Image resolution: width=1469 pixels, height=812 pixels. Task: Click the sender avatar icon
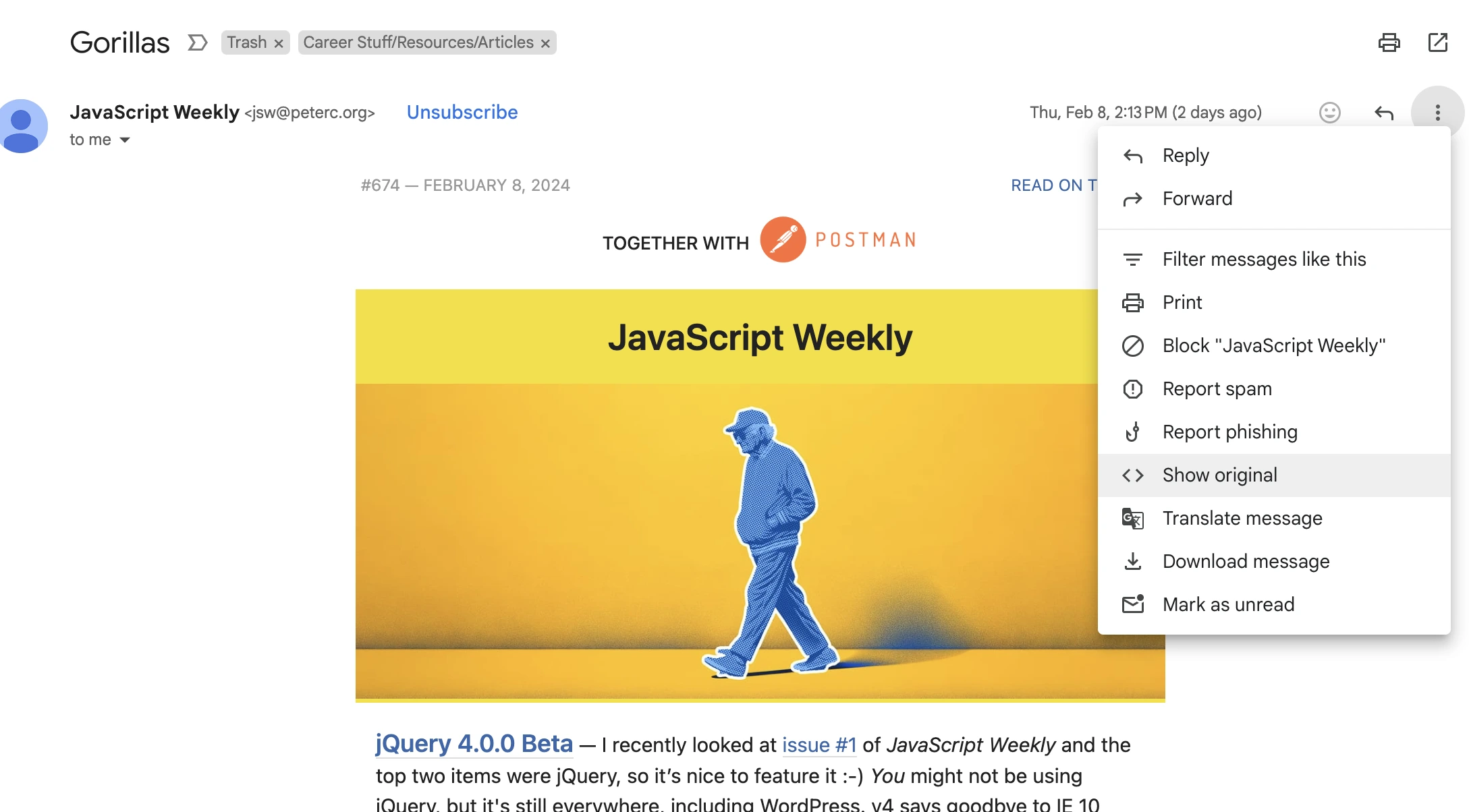tap(22, 126)
